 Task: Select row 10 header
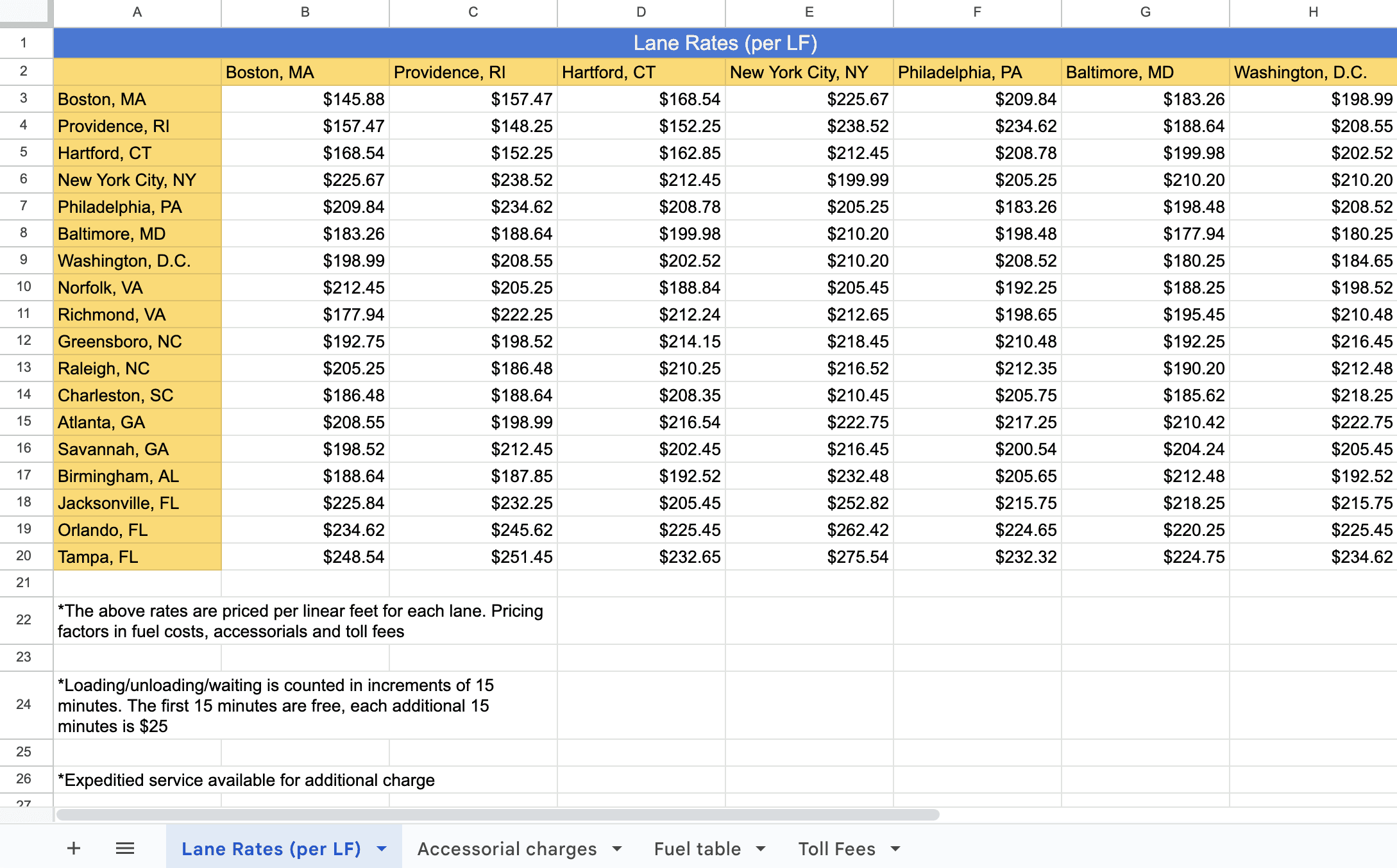click(24, 287)
